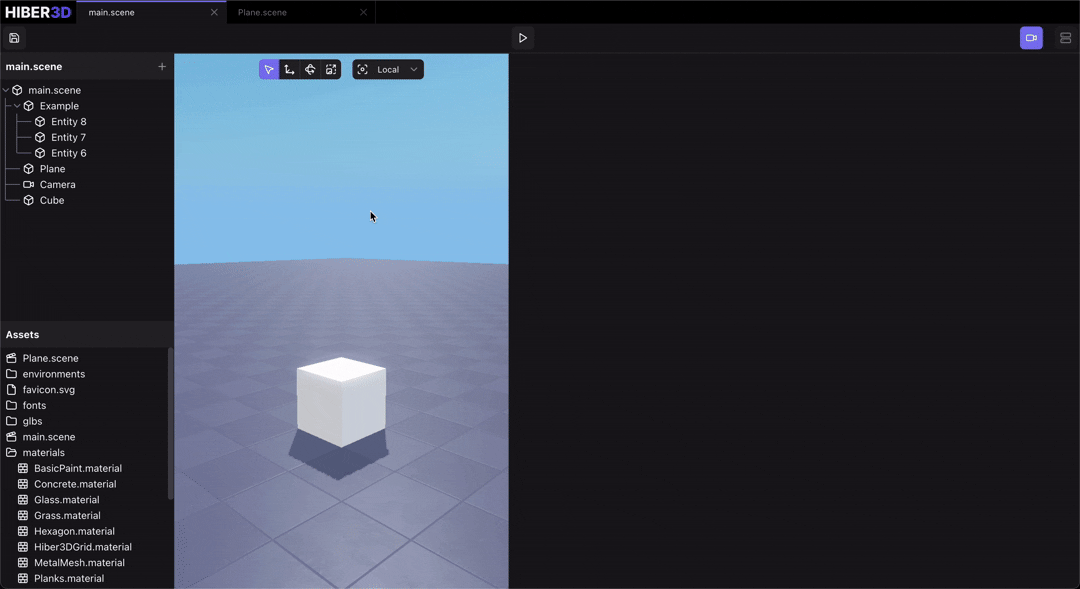Click the save icon in the top toolbar
This screenshot has height=589, width=1080.
tap(13, 38)
